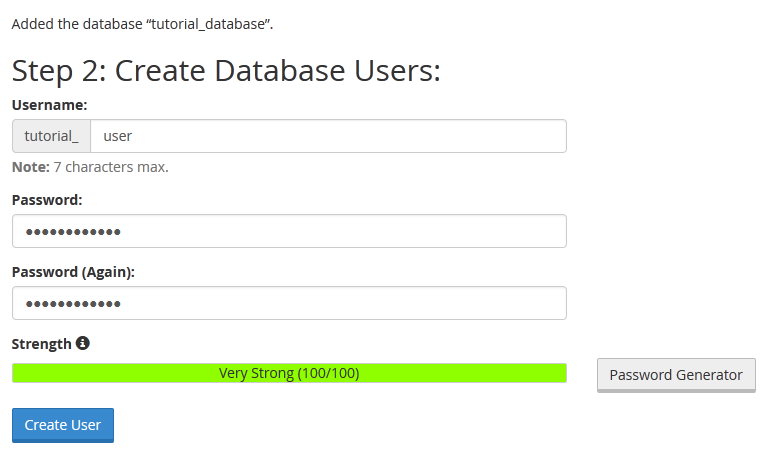Viewport: 769px width, 460px height.
Task: Click the 'Password:' label
Action: (x=47, y=200)
